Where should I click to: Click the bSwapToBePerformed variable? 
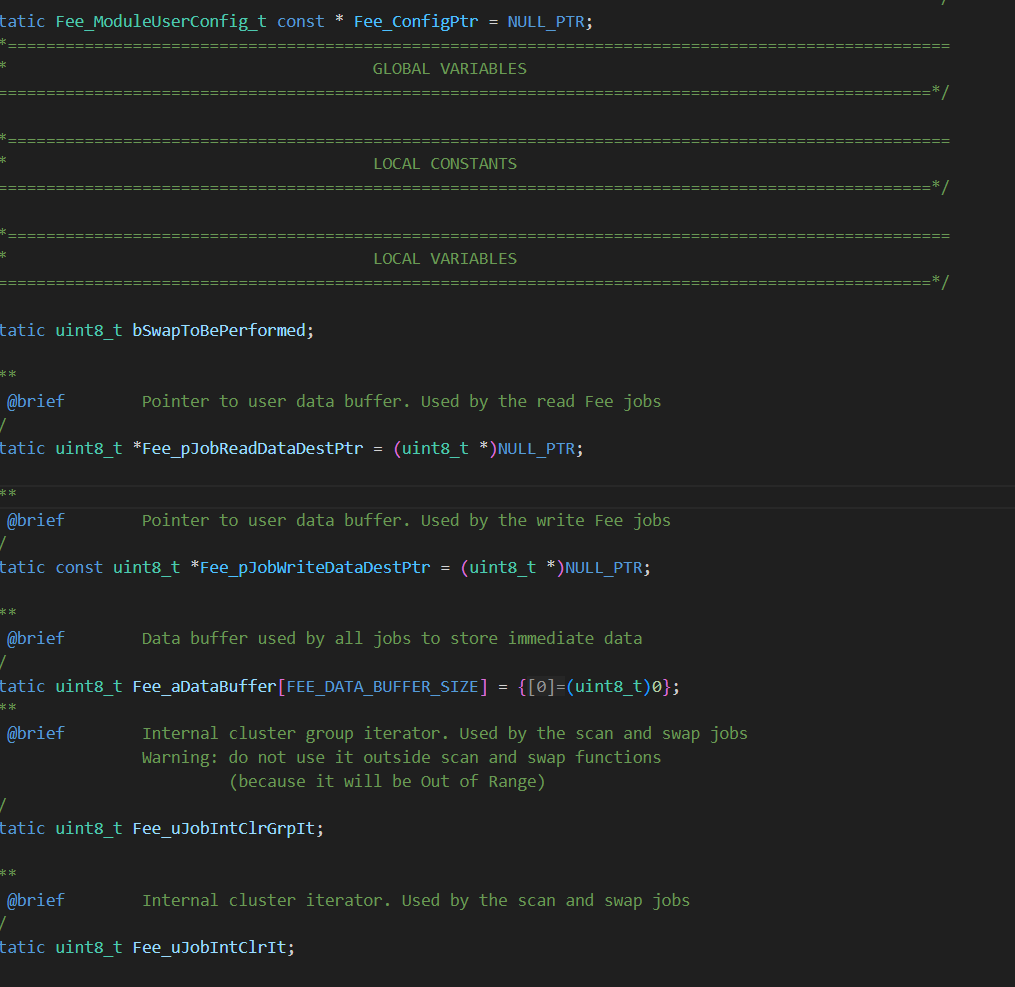(x=218, y=330)
